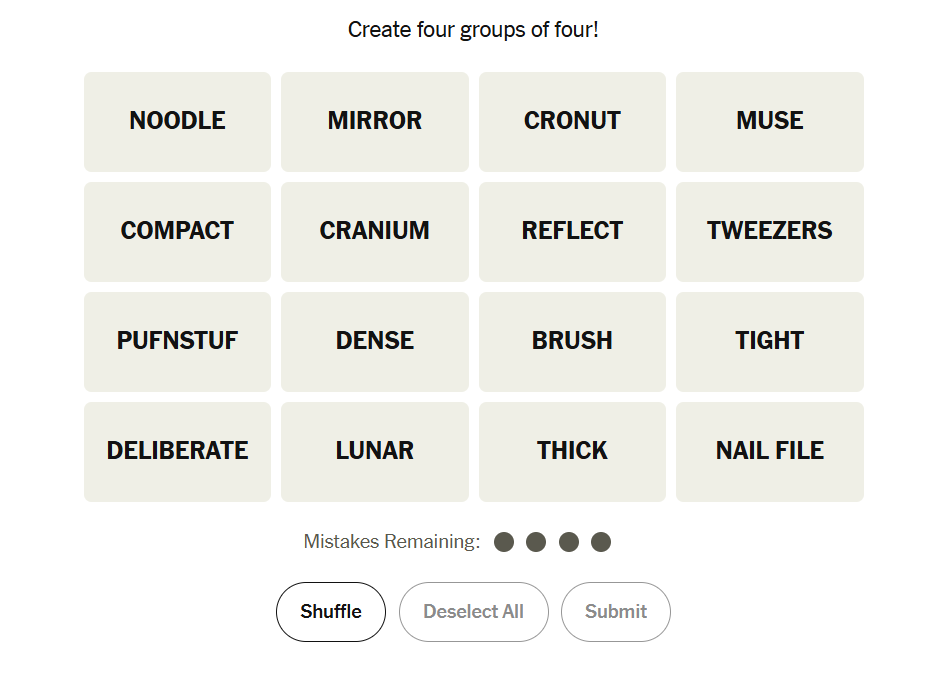The height and width of the screenshot is (700, 946).
Task: Click the Deselect All button
Action: pos(473,611)
